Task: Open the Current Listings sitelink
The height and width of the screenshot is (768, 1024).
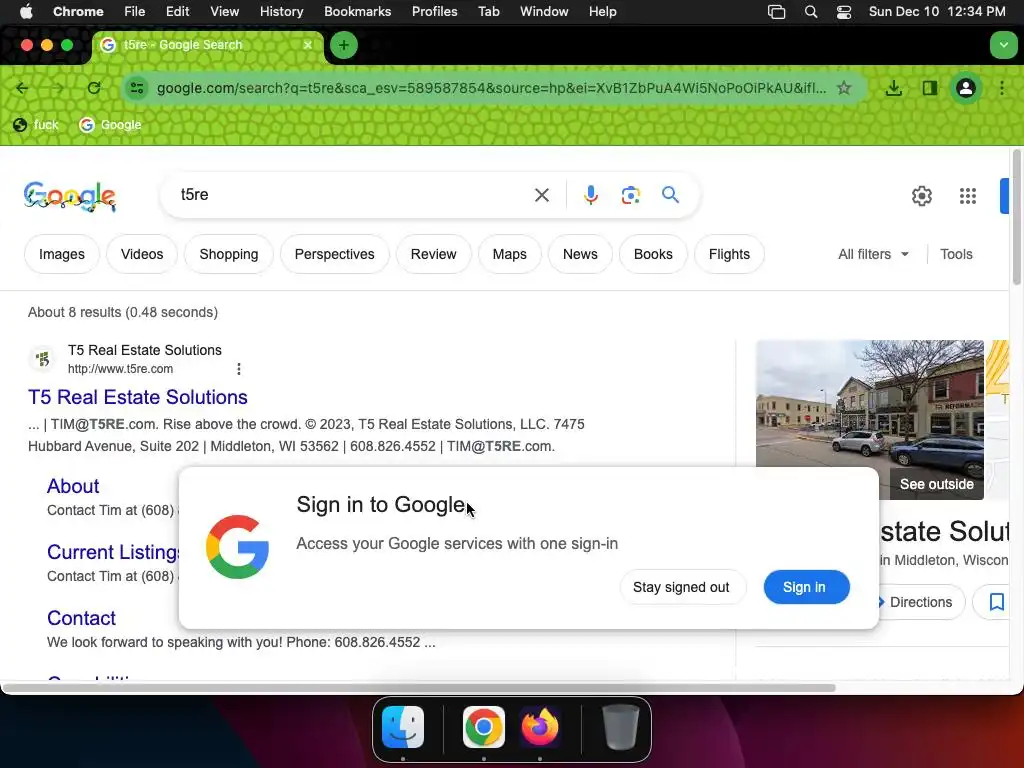Action: [113, 552]
